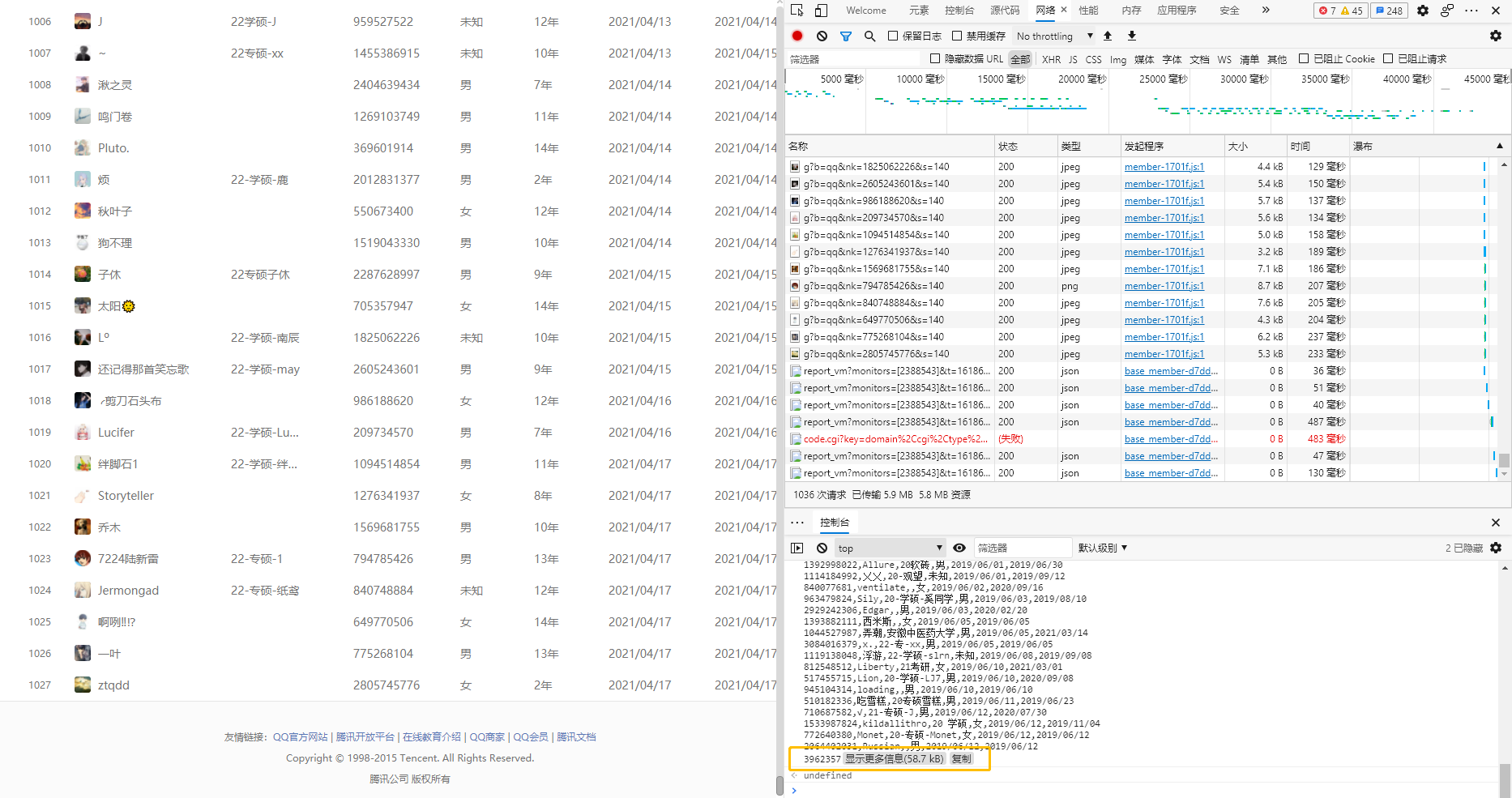Open the QQ官方网站 footer link
The height and width of the screenshot is (798, 1512).
[x=300, y=737]
